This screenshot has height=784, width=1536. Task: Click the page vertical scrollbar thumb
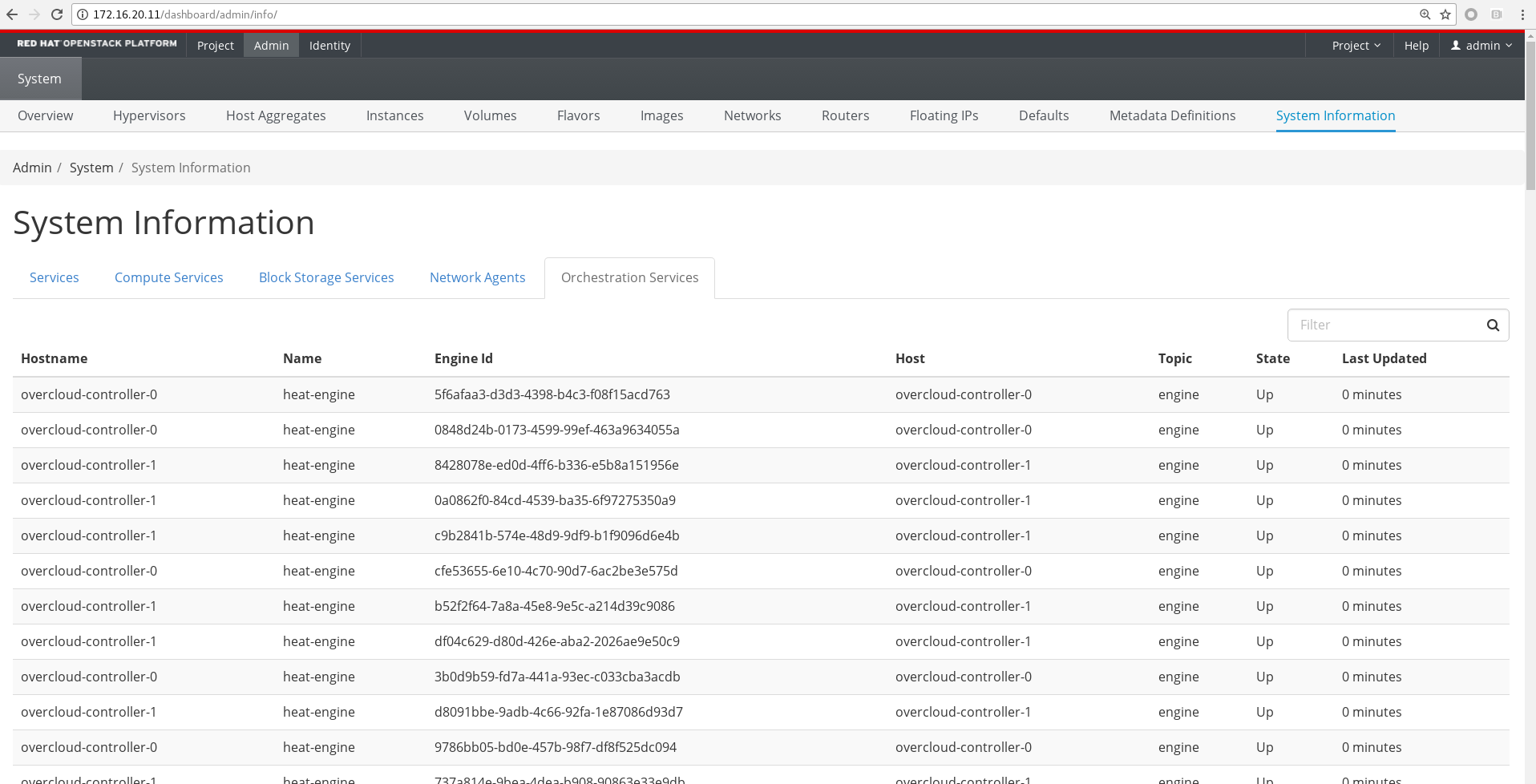1530,115
